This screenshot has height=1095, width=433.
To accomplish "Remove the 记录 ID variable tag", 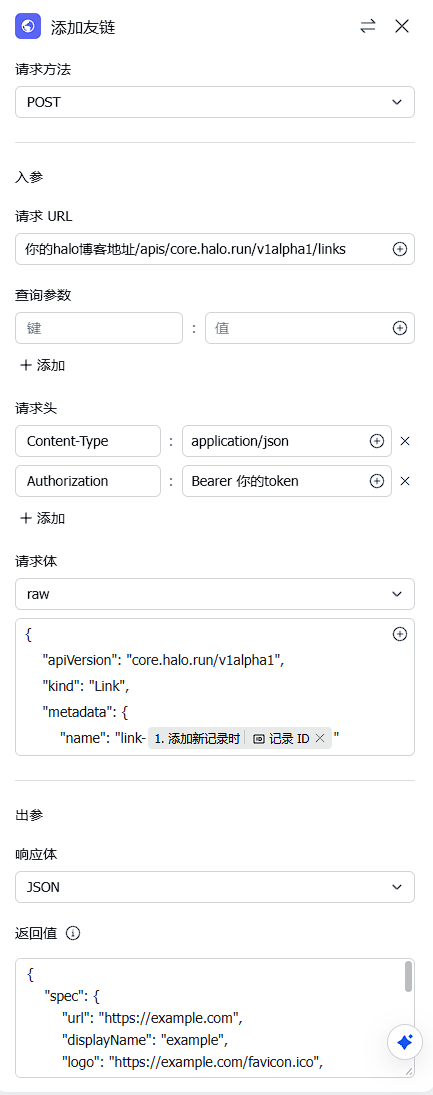I will (320, 738).
